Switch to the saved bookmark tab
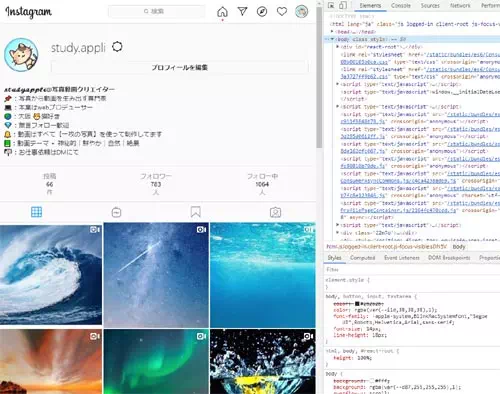 click(196, 212)
